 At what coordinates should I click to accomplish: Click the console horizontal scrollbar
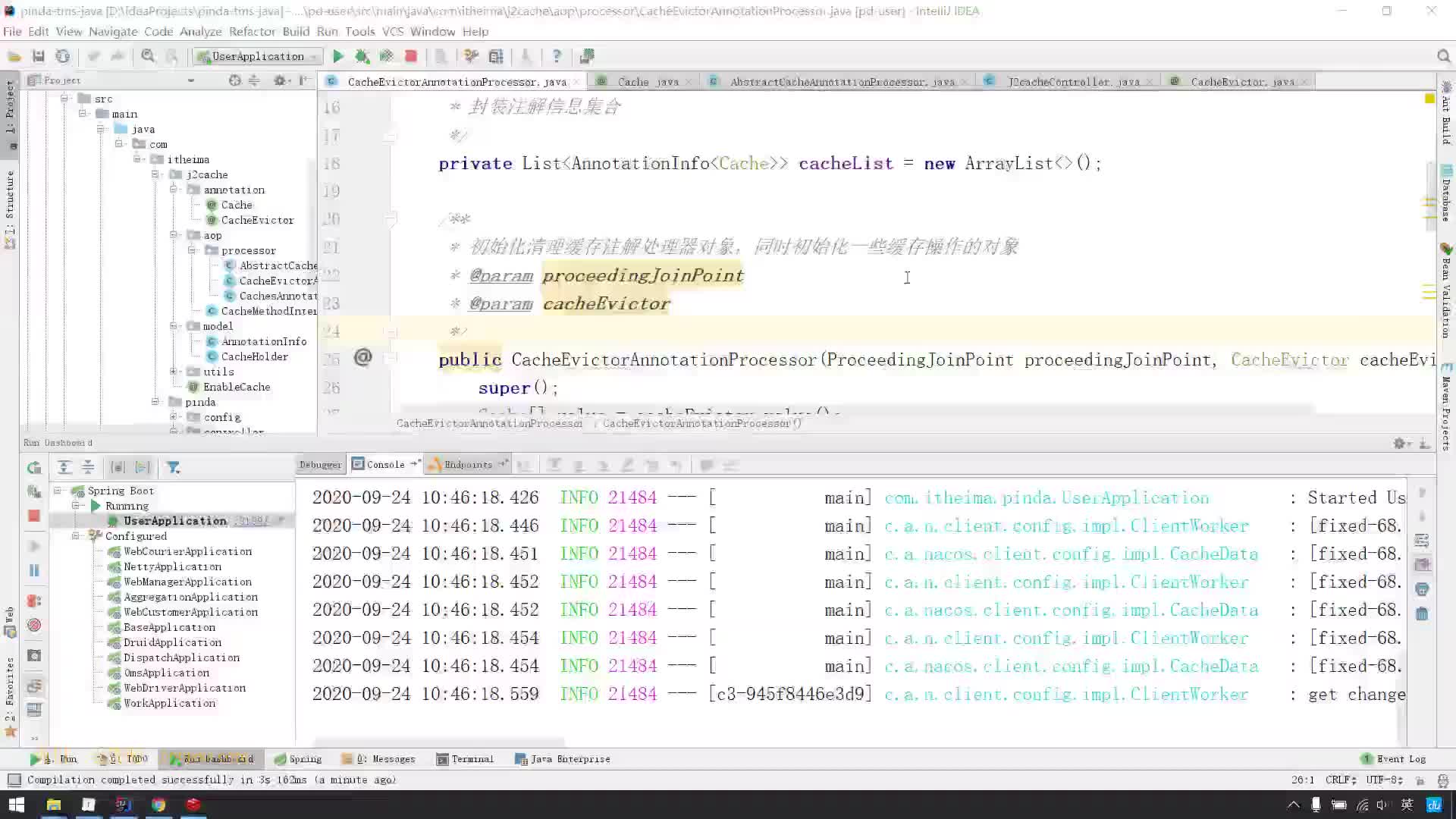(440, 742)
